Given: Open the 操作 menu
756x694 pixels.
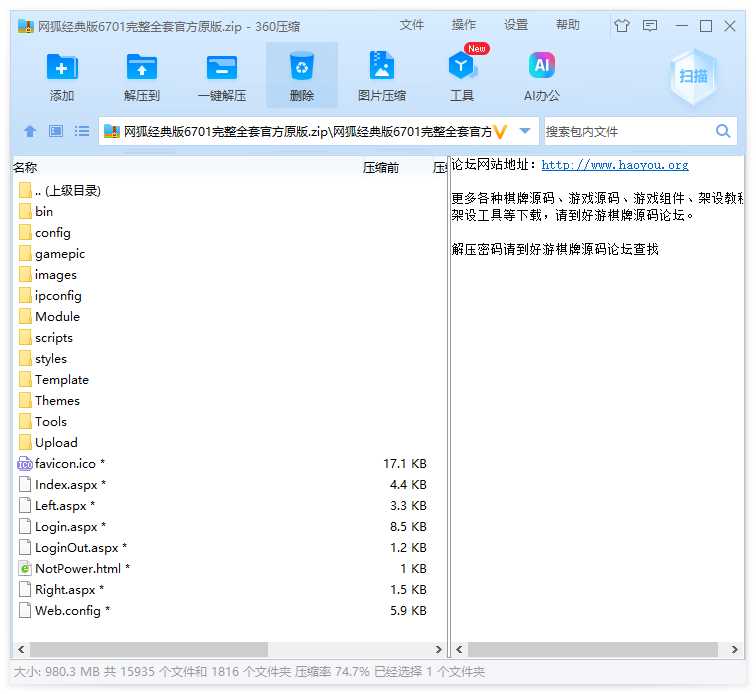Looking at the screenshot, I should 463,25.
